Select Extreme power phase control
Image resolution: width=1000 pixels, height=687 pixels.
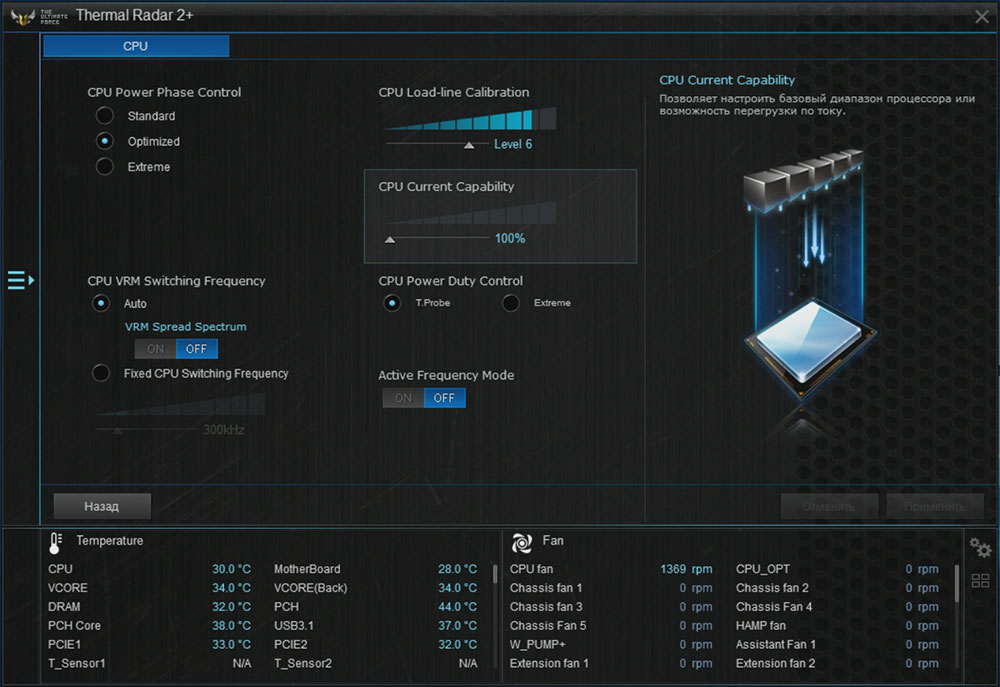[105, 166]
